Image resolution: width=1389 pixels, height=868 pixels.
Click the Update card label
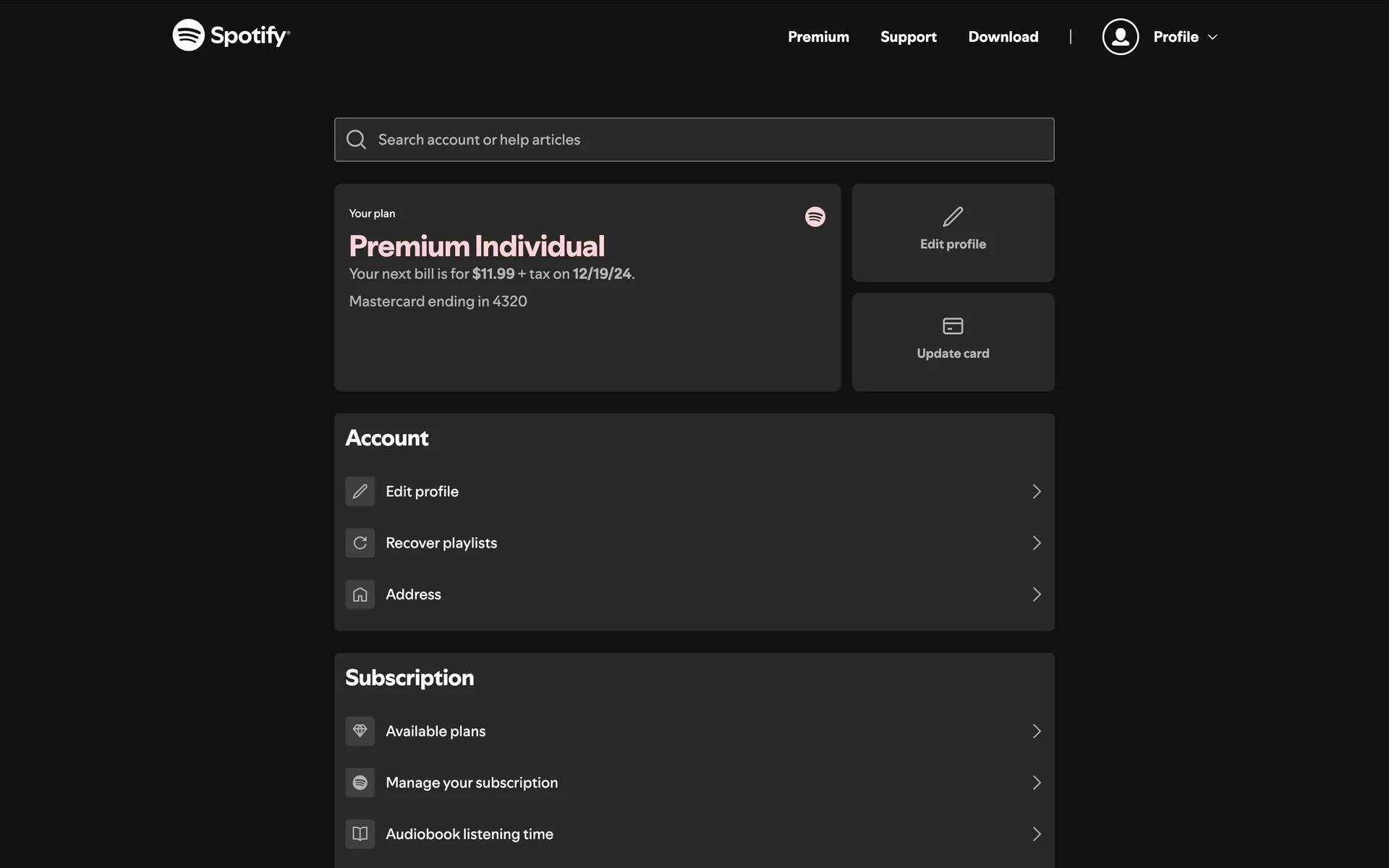click(953, 354)
